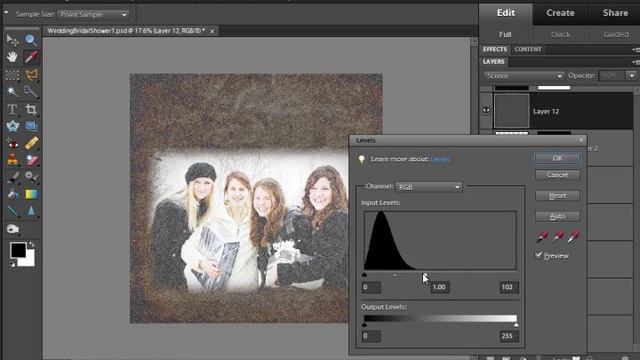Select the Quick Selection tool

click(31, 91)
